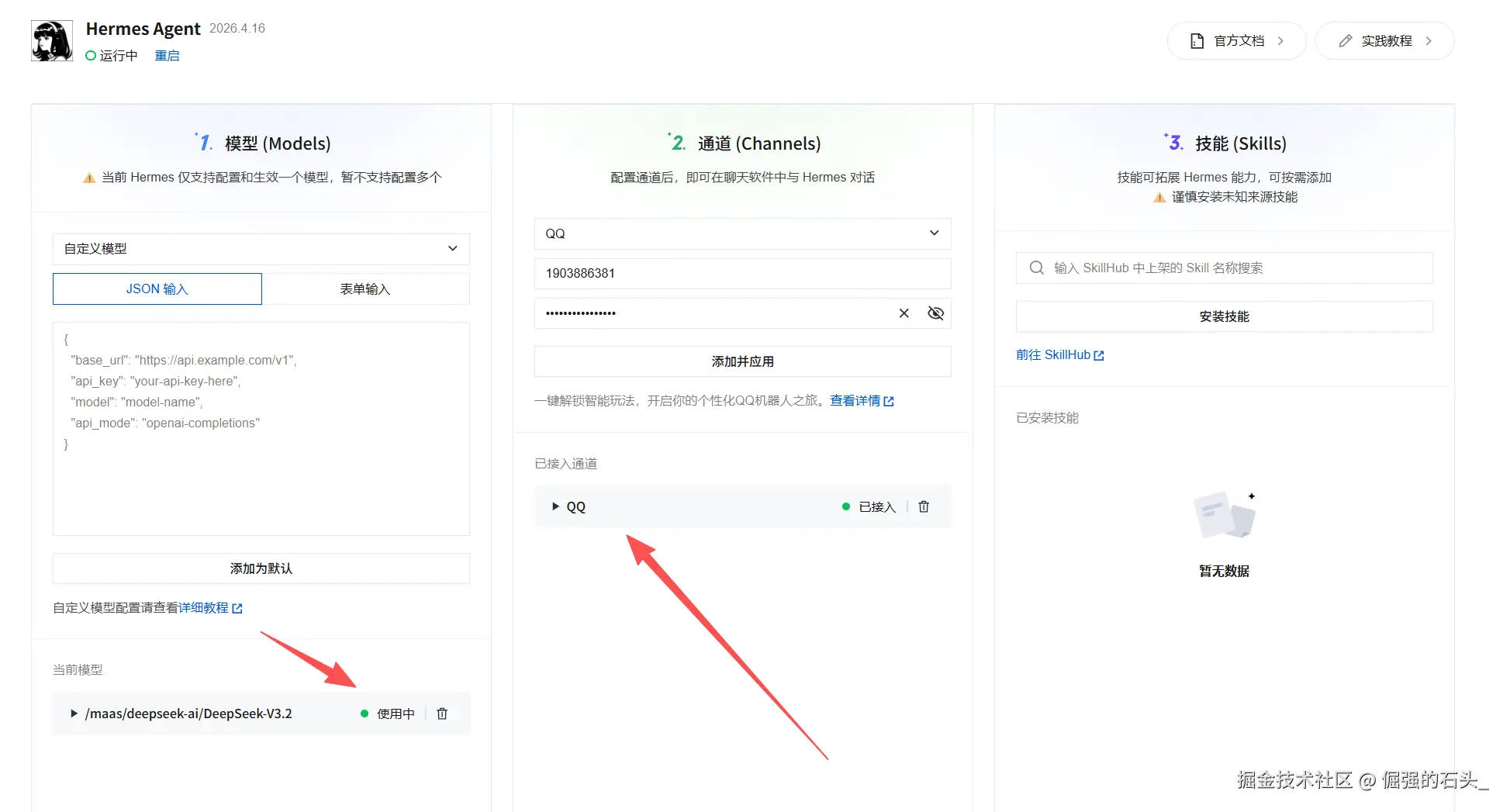Open the 查看详情 QQ robot link
1510x812 pixels.
[862, 401]
